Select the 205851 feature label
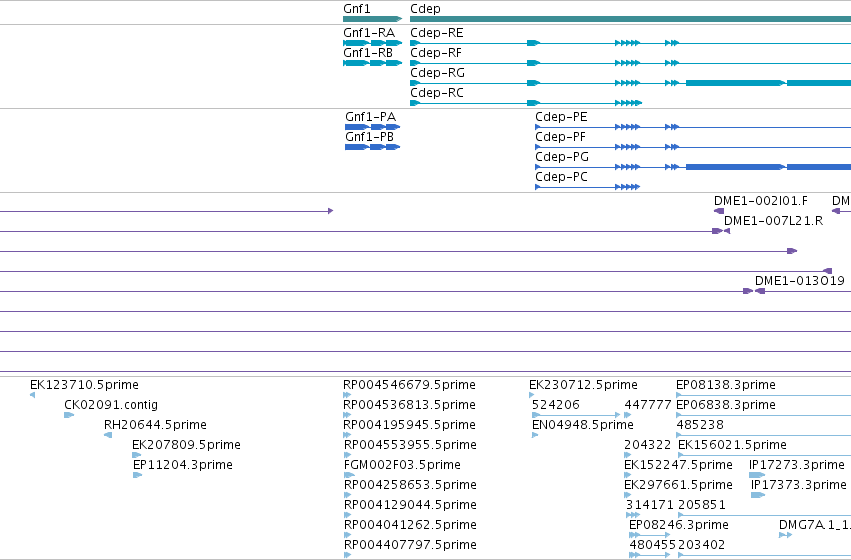Viewport: 851px width, 560px height. pyautogui.click(x=702, y=505)
